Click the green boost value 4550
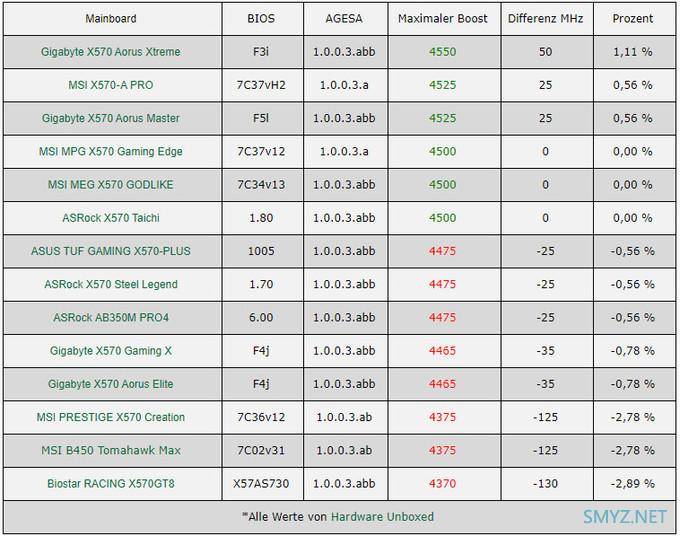Image resolution: width=680 pixels, height=536 pixels. 443,52
